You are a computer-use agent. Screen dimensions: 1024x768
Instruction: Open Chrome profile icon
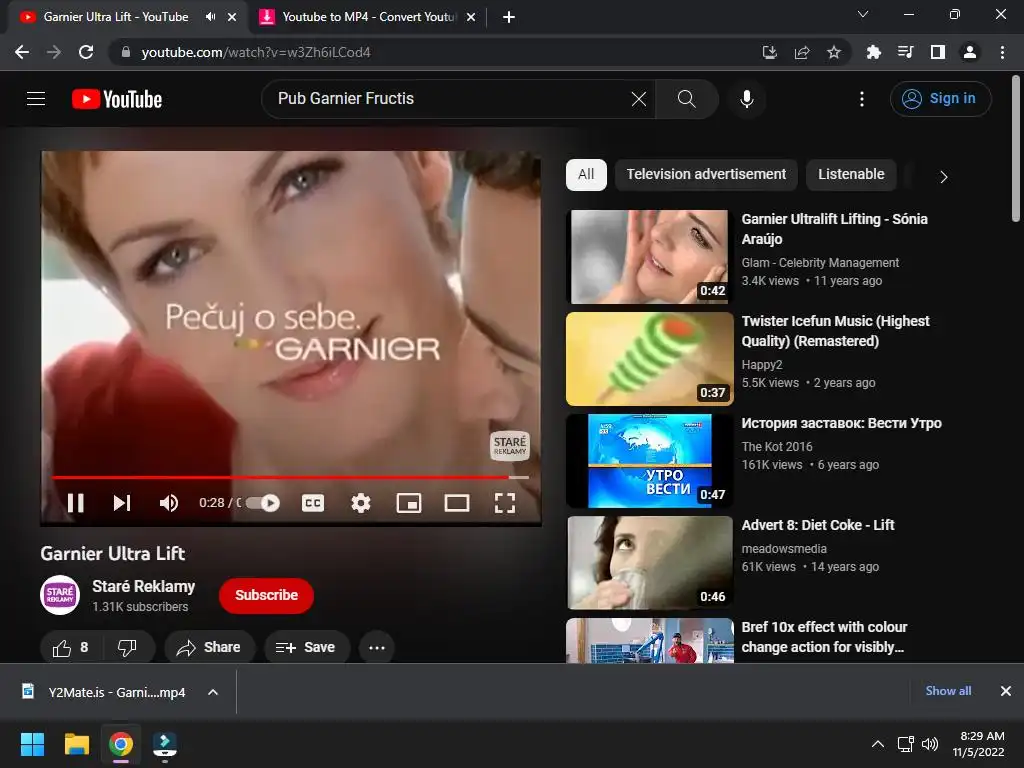970,52
